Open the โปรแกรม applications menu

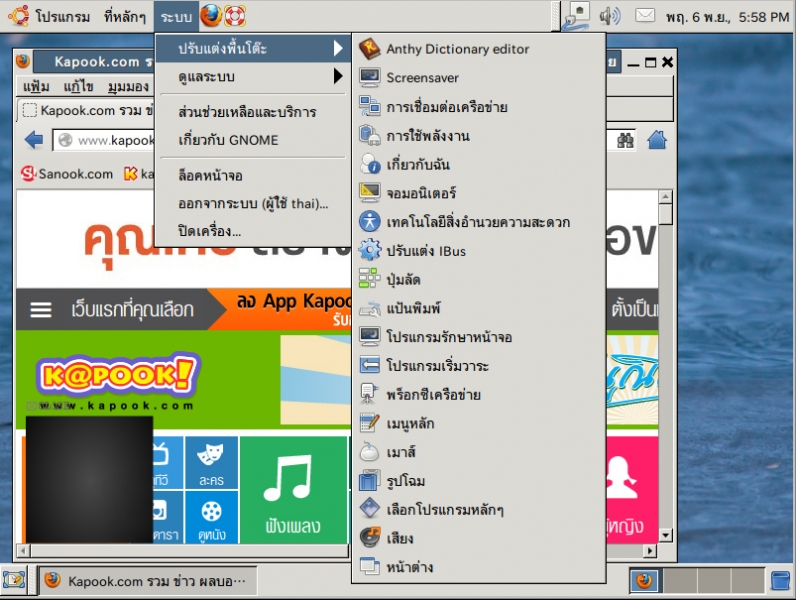[62, 17]
